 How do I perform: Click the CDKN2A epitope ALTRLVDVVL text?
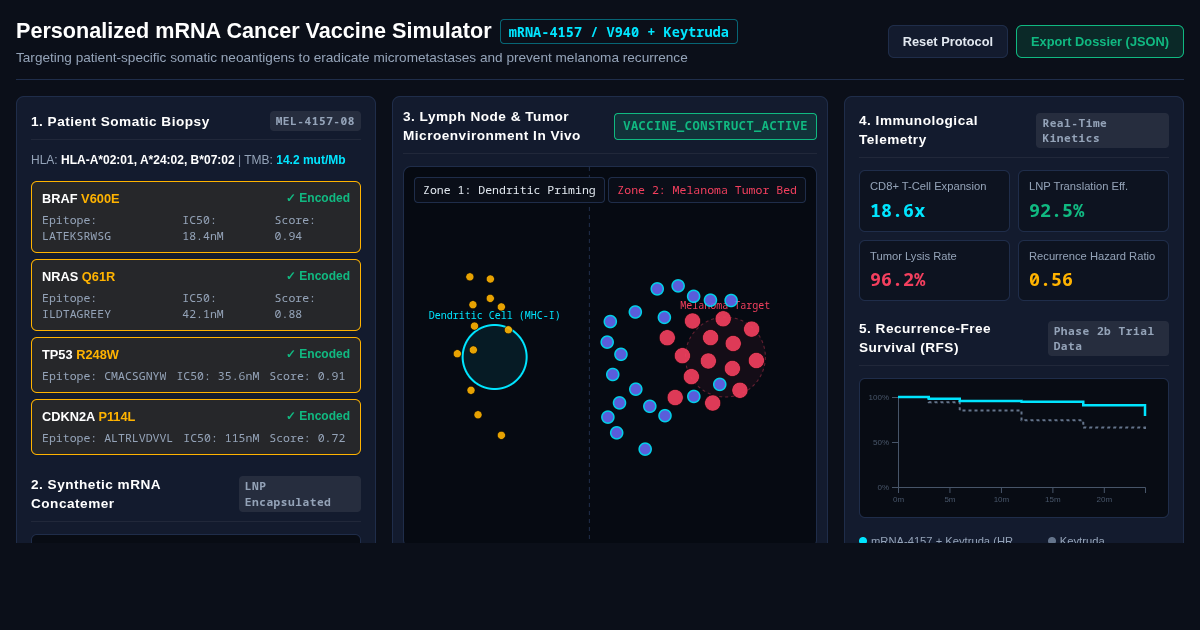(138, 438)
